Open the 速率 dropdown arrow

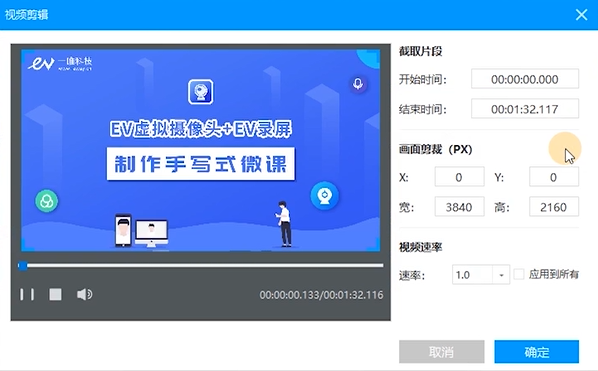coord(501,275)
